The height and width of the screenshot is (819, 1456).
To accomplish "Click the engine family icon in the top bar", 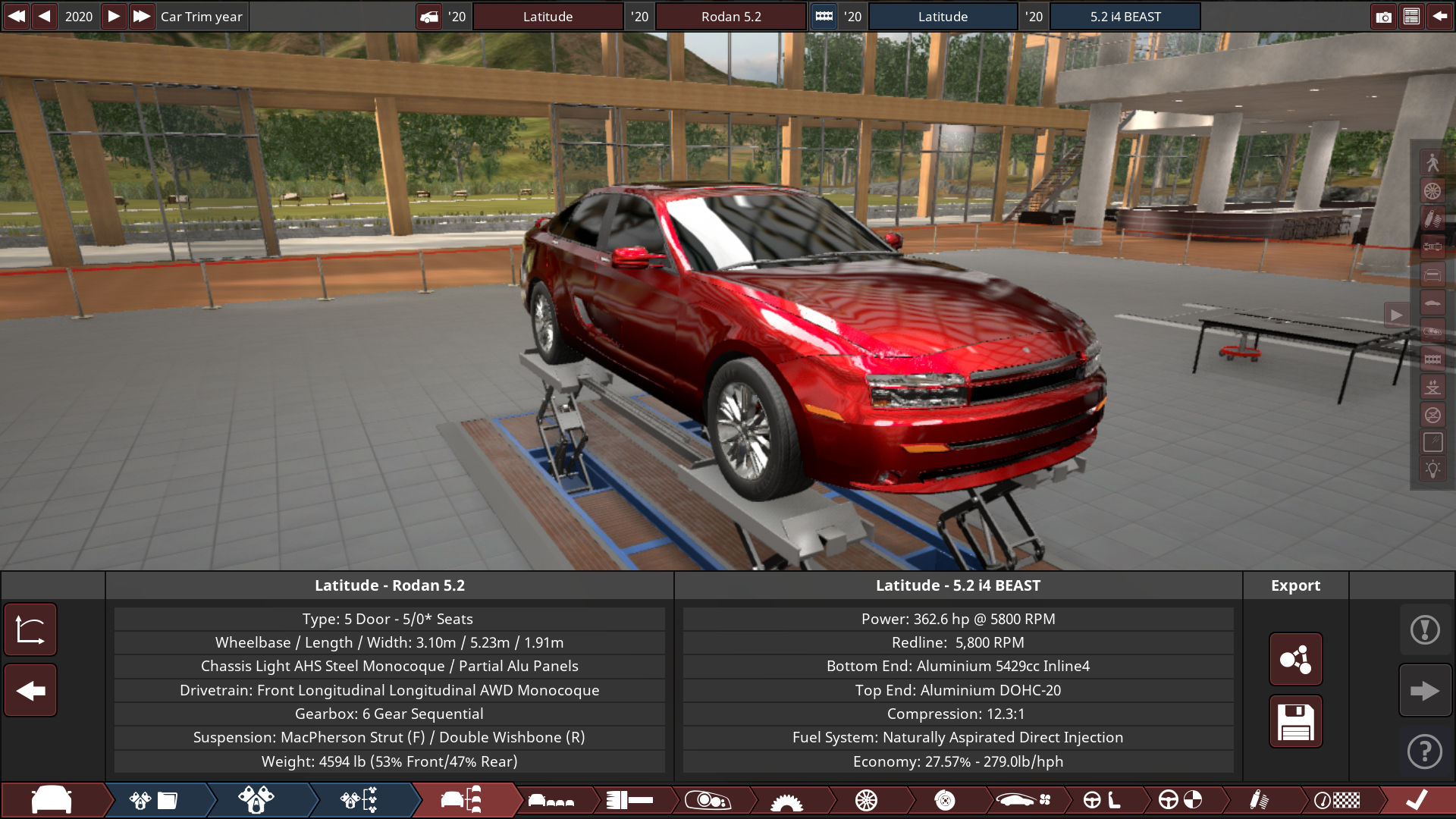I will [824, 16].
